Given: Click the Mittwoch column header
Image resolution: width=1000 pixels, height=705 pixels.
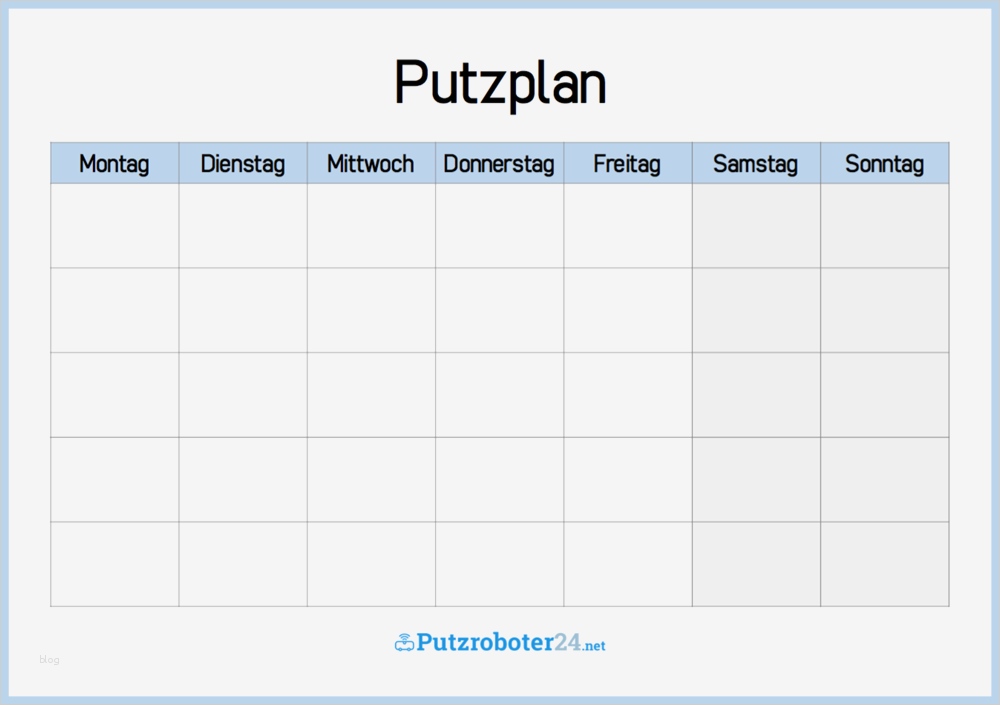Looking at the screenshot, I should (x=371, y=163).
